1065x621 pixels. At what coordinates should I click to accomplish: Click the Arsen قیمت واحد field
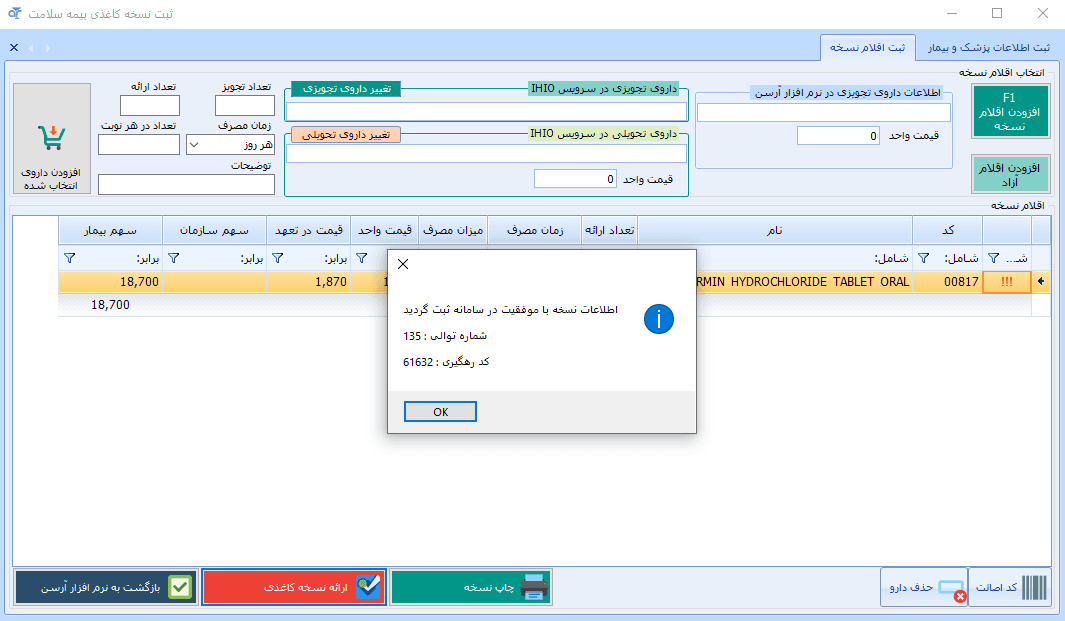pyautogui.click(x=838, y=136)
